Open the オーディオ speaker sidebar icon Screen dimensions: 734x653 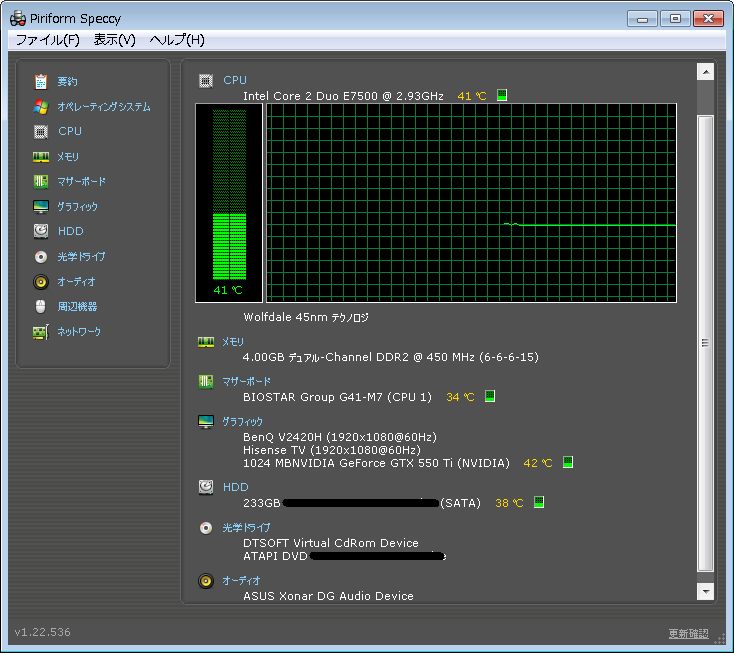pyautogui.click(x=41, y=282)
